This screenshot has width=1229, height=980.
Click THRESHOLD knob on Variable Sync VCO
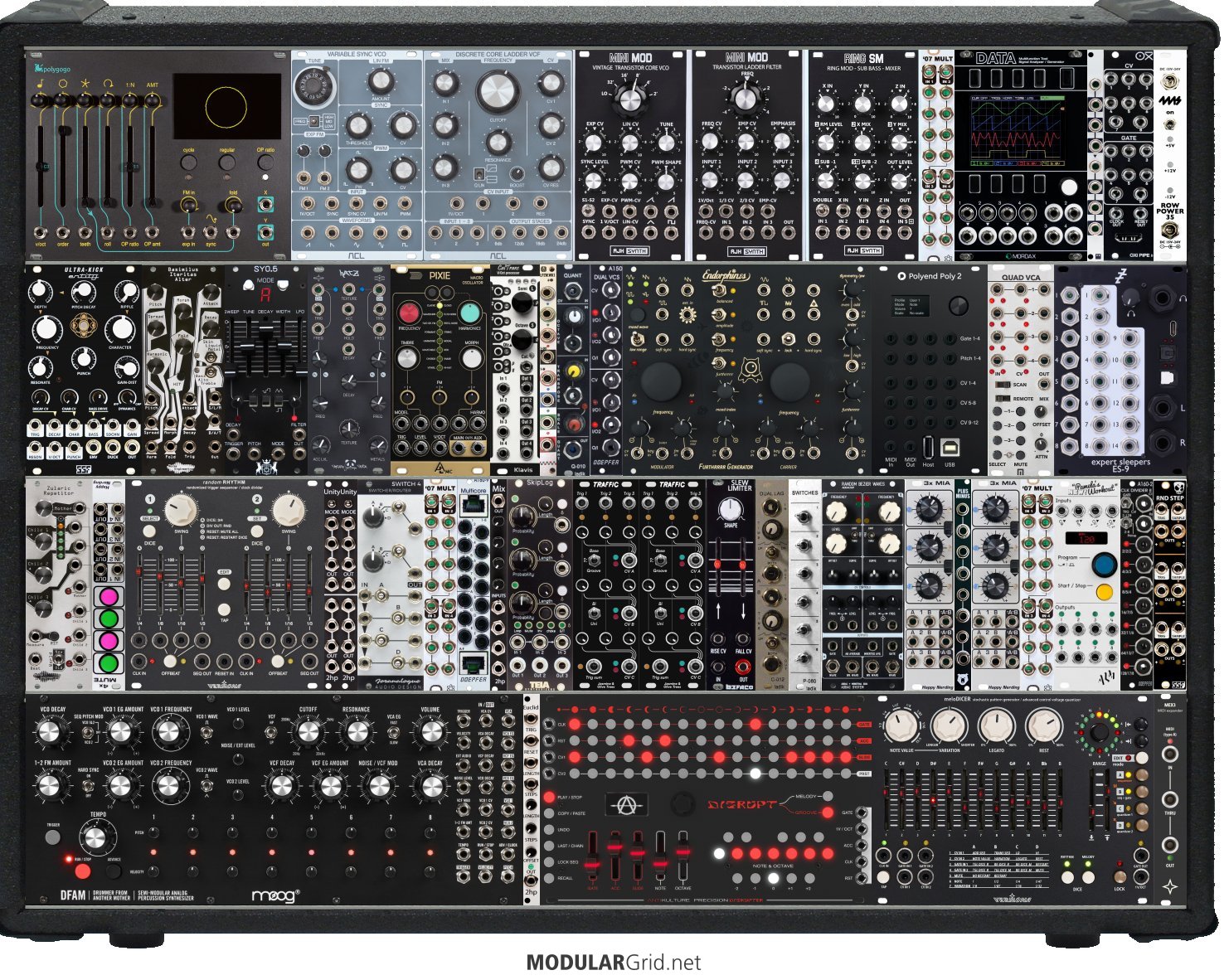point(358,125)
